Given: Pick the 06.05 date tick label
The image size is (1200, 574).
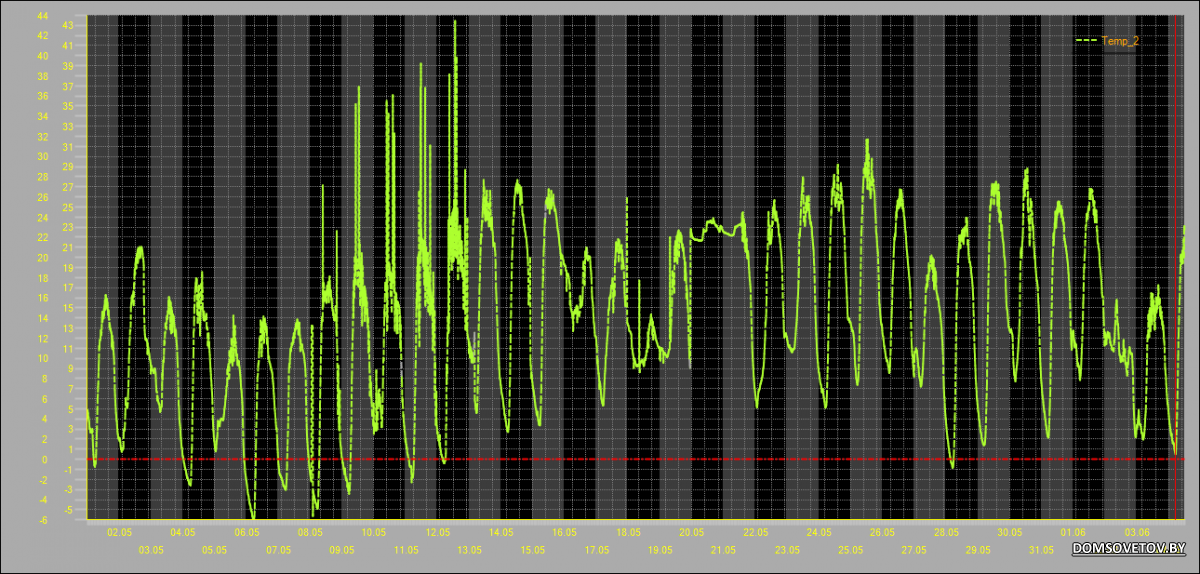Looking at the screenshot, I should 246,533.
